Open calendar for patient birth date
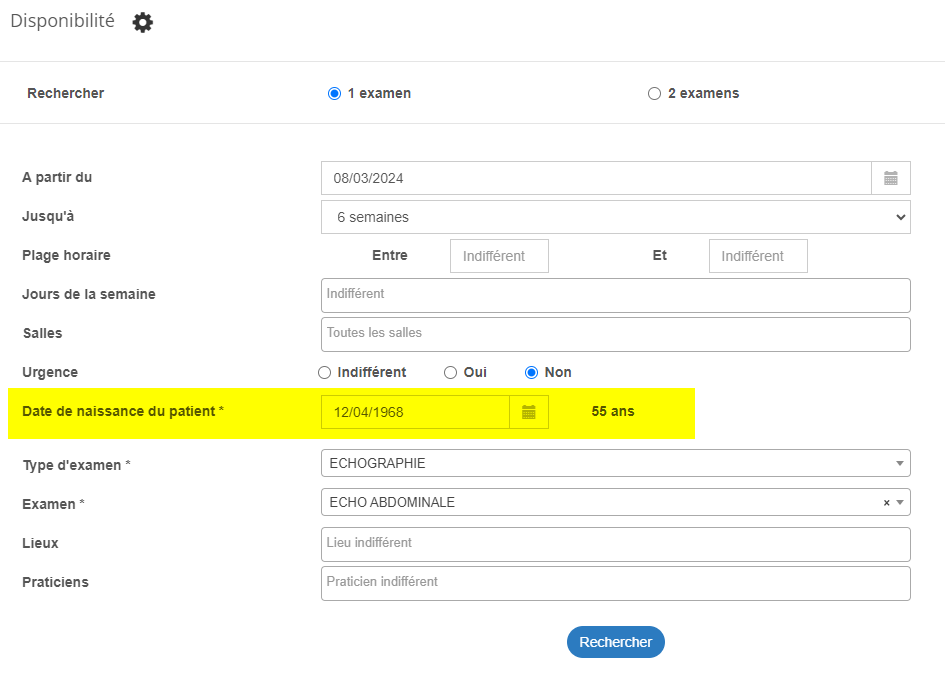 click(x=529, y=412)
